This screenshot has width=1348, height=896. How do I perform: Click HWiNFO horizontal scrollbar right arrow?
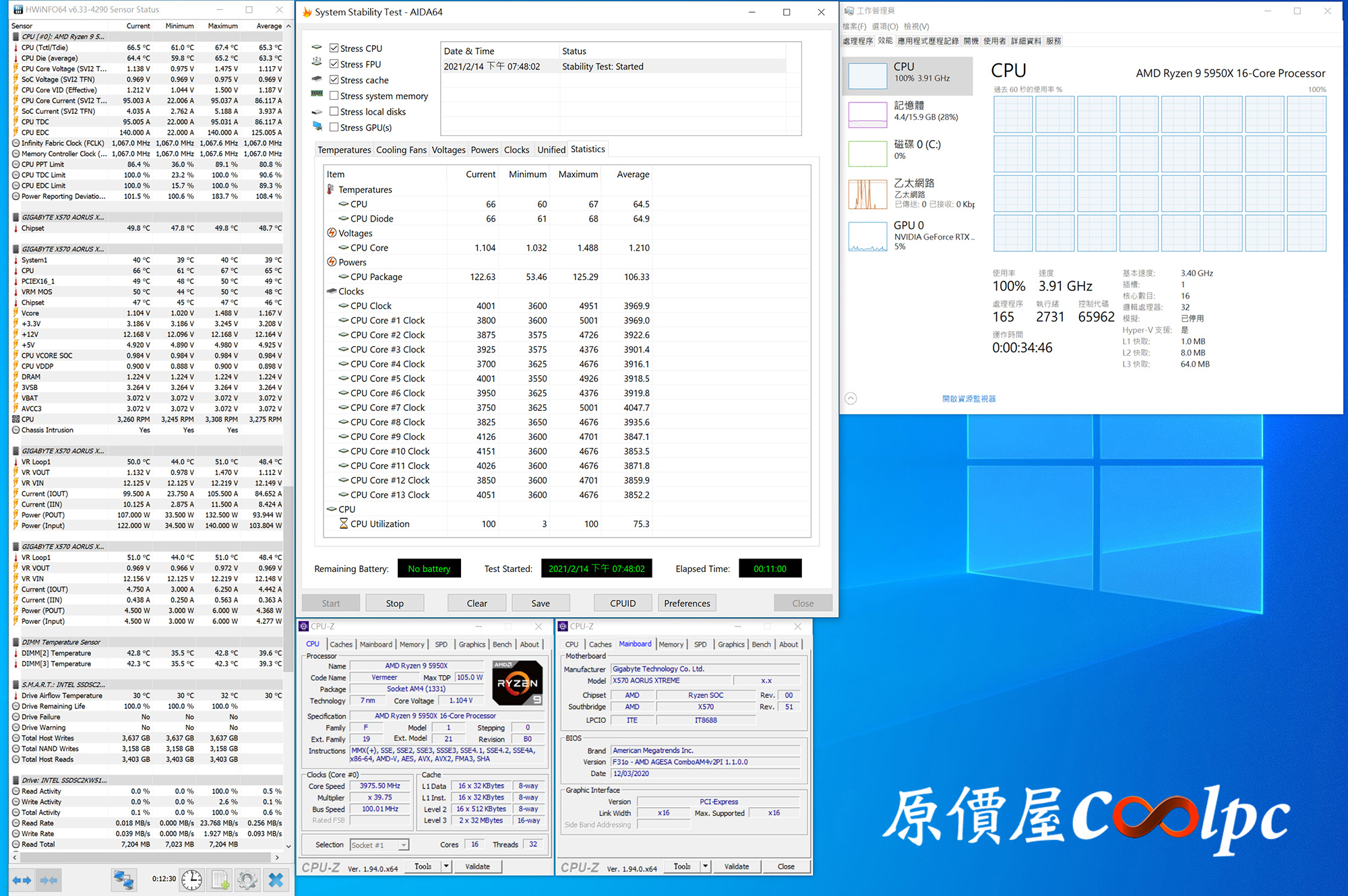tap(277, 858)
